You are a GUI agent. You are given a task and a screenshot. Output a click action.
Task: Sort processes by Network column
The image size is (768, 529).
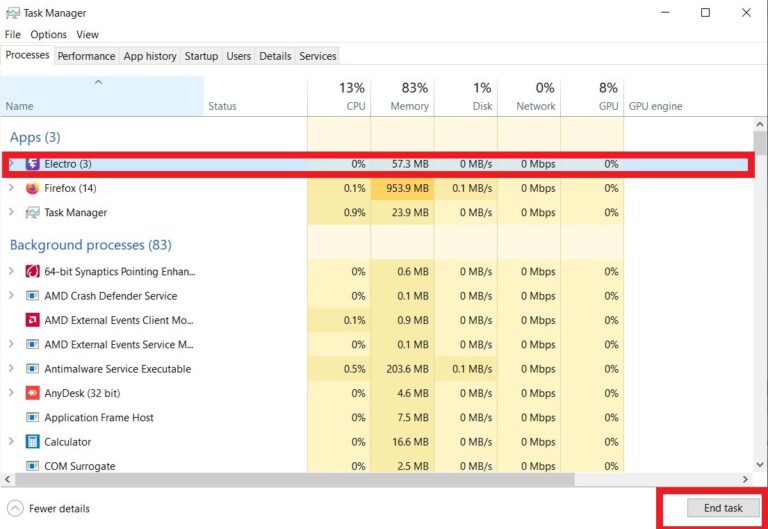(528, 96)
